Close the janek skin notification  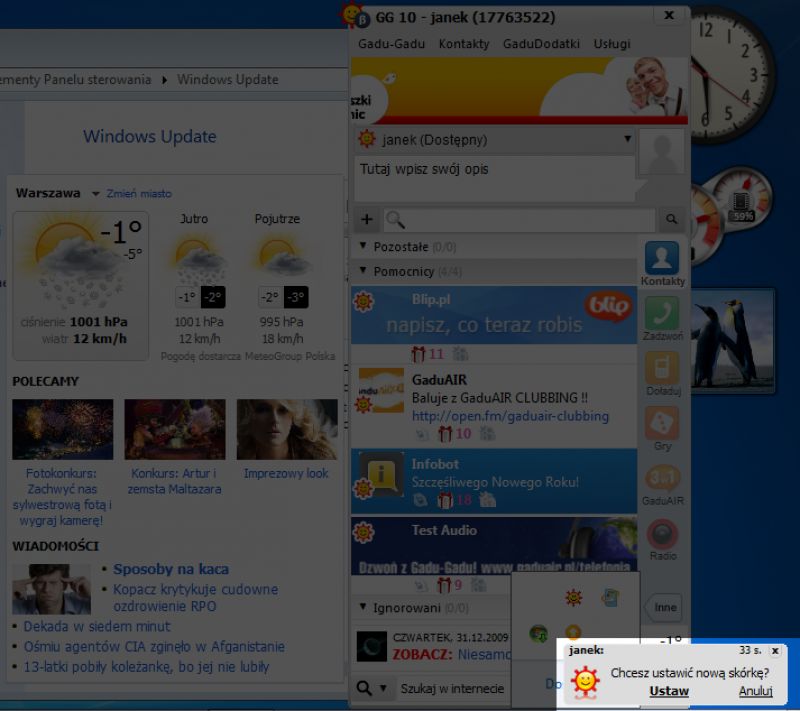775,651
